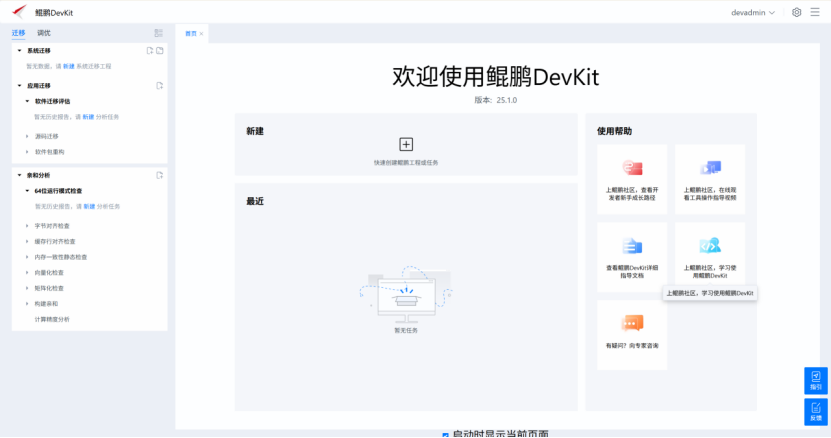Open the online tool operation videos help card
The image size is (831, 438).
click(x=710, y=179)
